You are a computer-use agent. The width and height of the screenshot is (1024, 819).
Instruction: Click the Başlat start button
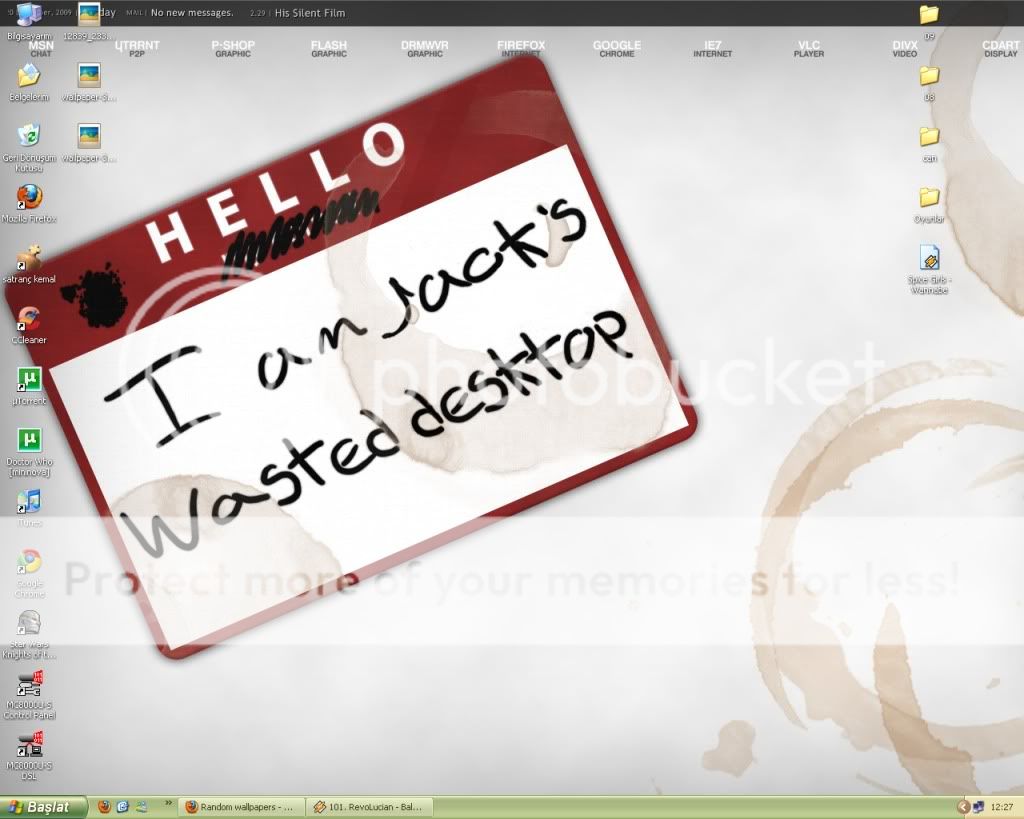(40, 806)
